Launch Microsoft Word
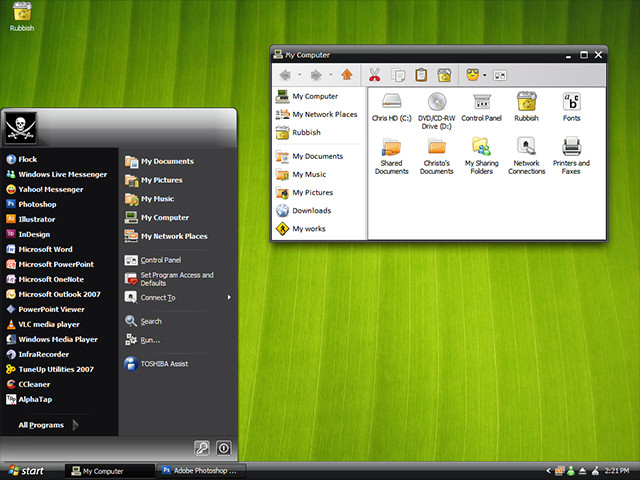Image resolution: width=640 pixels, height=480 pixels. coord(39,249)
